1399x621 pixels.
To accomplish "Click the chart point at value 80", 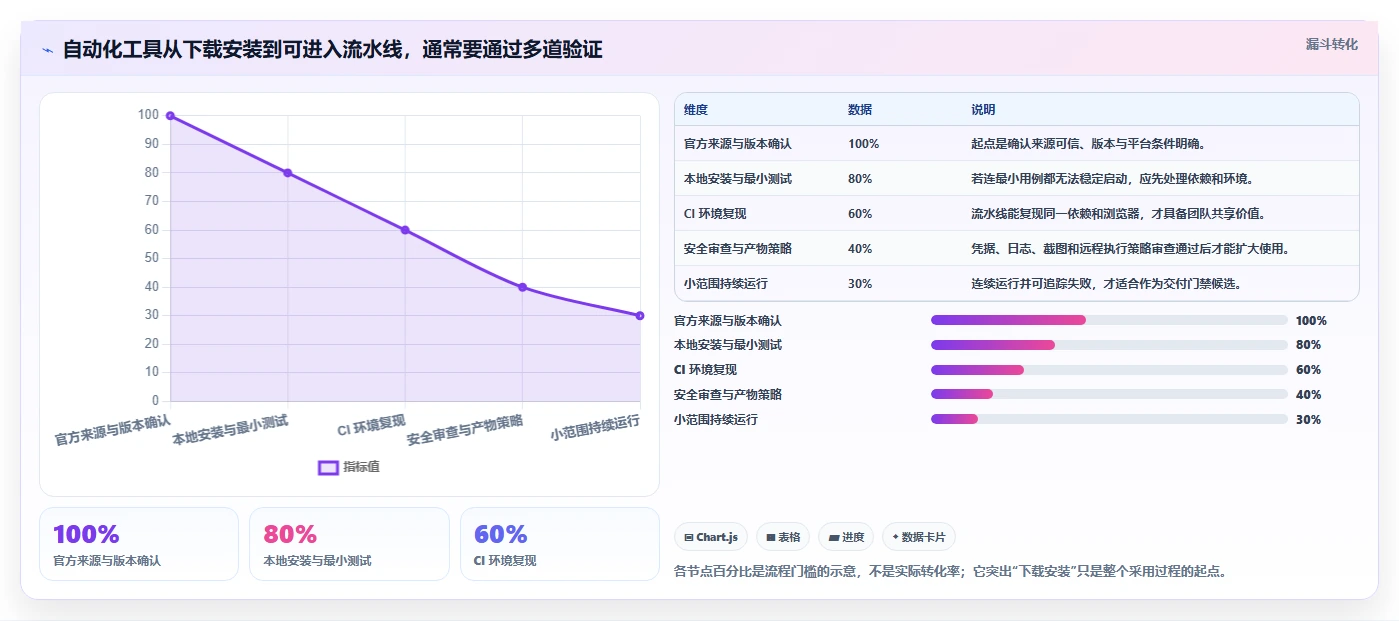I will click(x=287, y=173).
